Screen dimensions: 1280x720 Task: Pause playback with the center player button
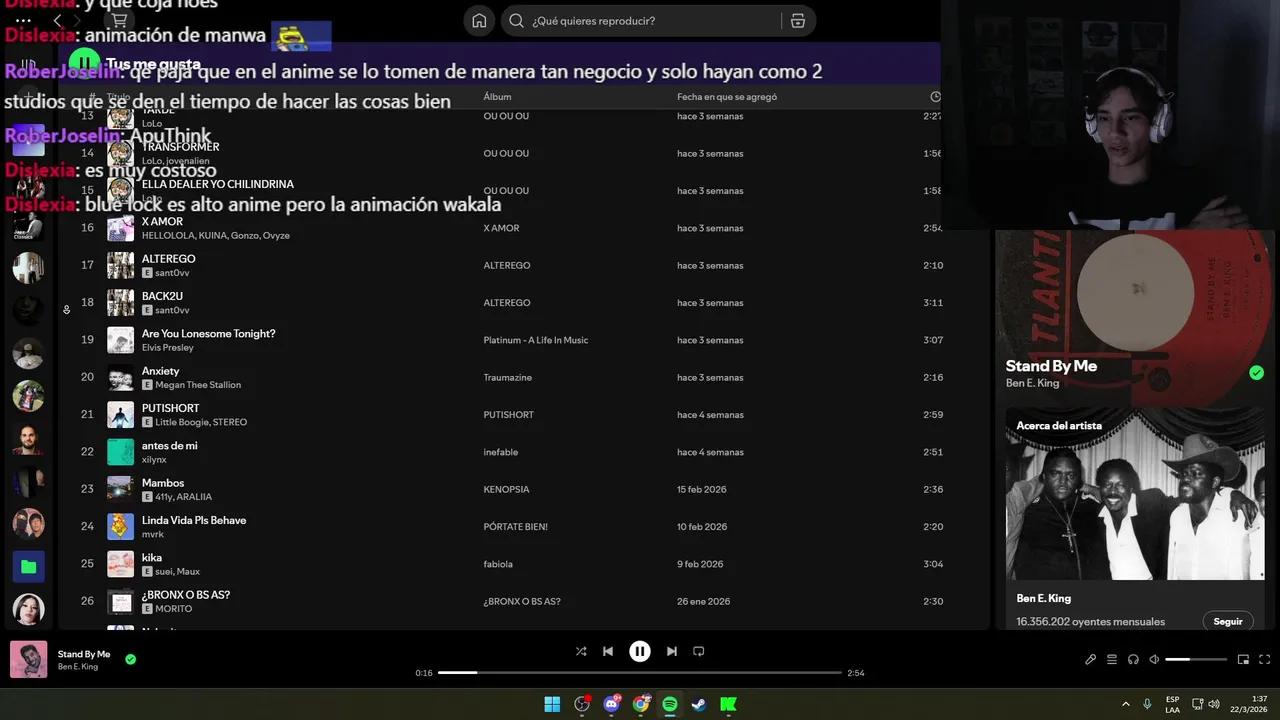pos(640,651)
